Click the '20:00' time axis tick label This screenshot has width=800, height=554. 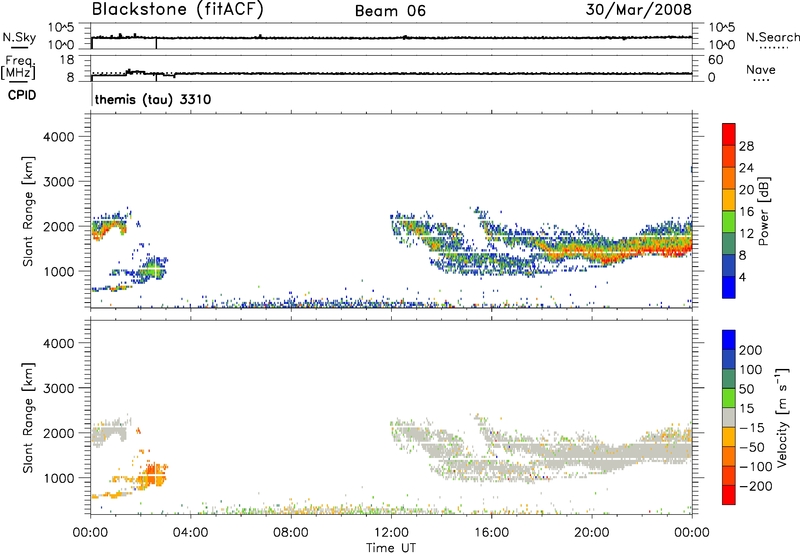click(x=591, y=533)
